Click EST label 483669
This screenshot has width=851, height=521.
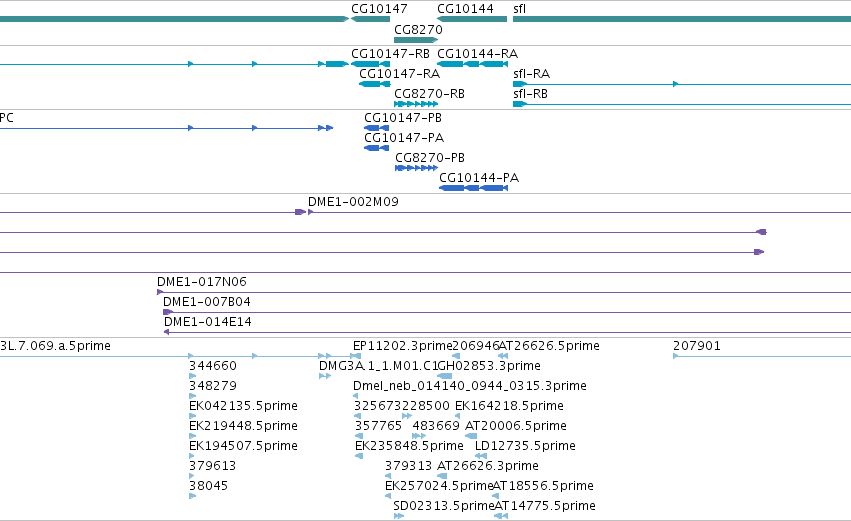(436, 426)
